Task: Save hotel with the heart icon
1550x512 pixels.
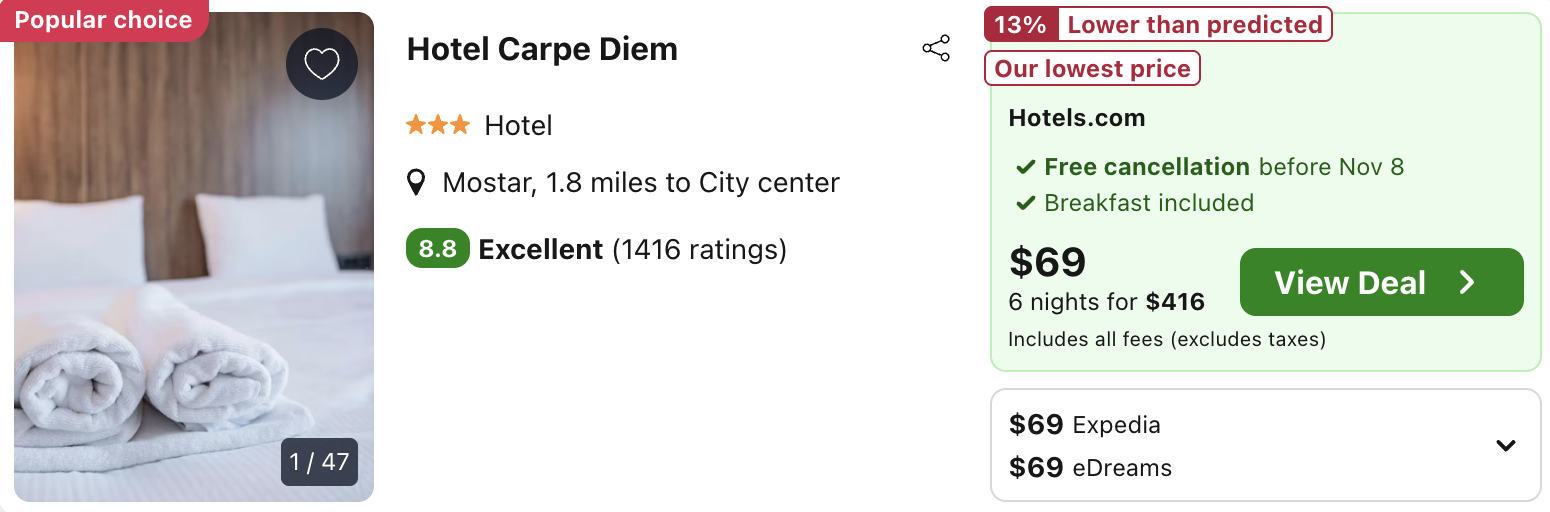Action: (321, 64)
